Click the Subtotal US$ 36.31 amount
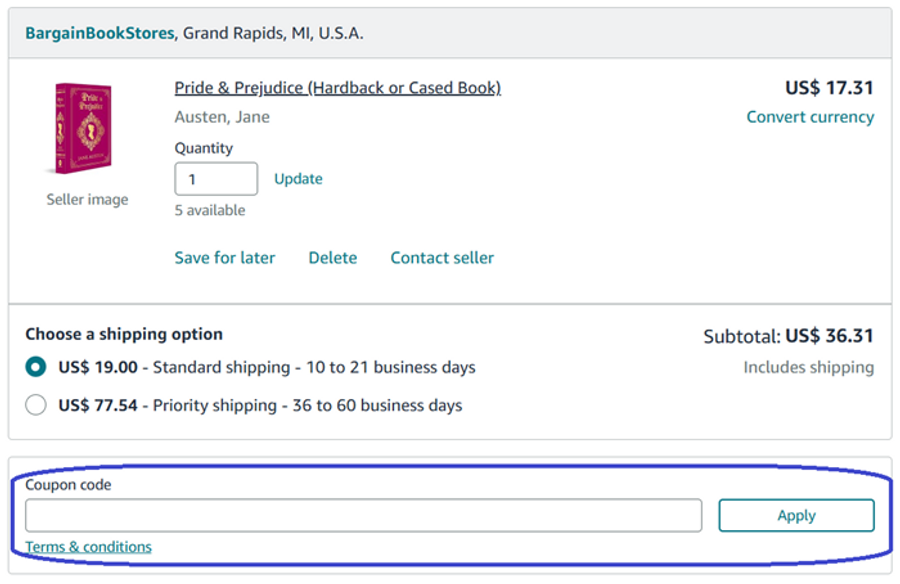This screenshot has width=900, height=584. [x=829, y=336]
